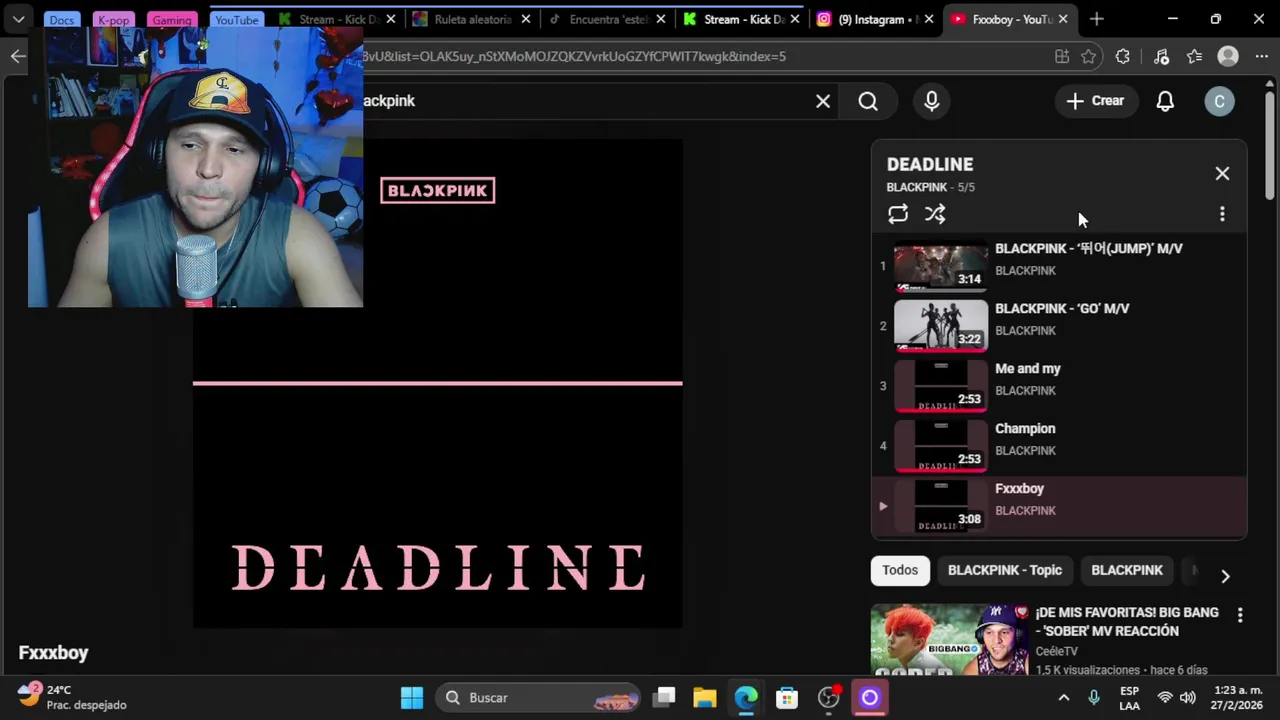This screenshot has height=720, width=1280.
Task: Open the browser extensions icon
Action: tap(1123, 57)
